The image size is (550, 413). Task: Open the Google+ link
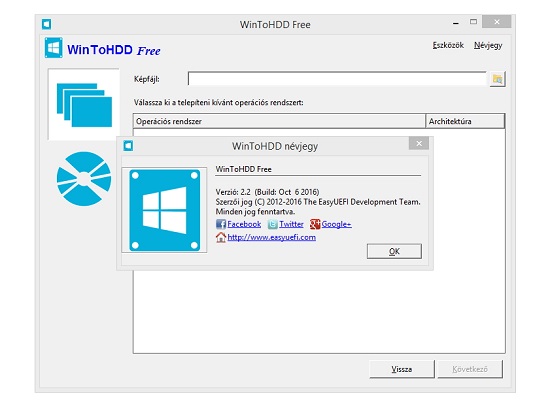point(336,224)
